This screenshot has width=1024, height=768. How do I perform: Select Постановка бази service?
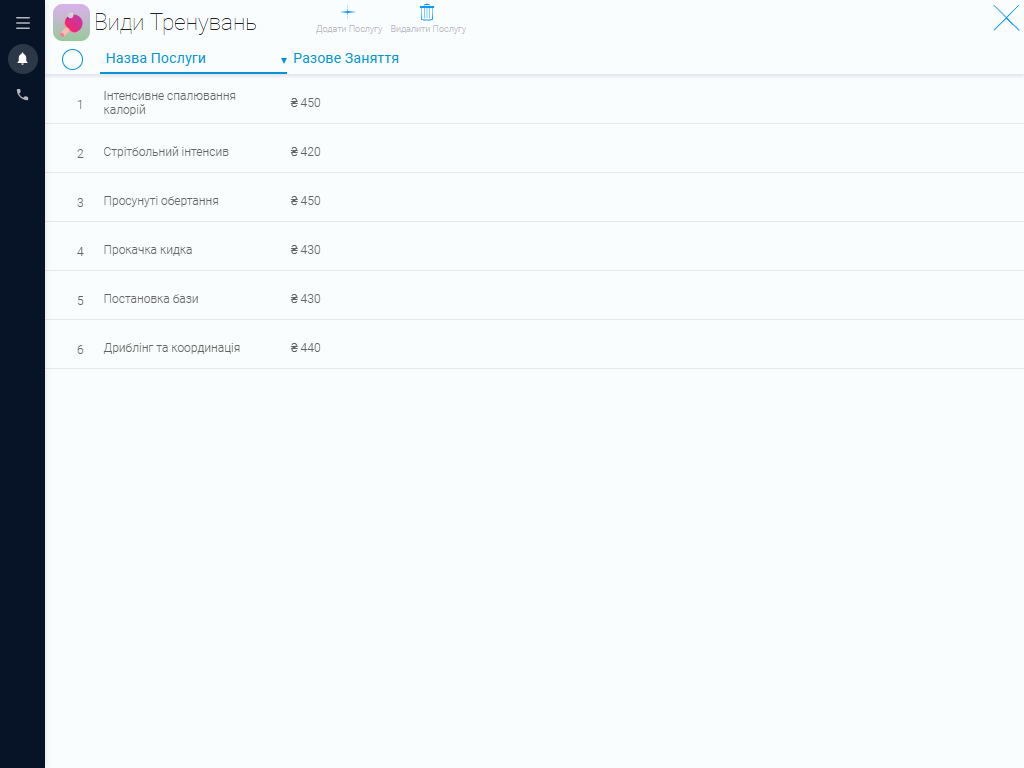pyautogui.click(x=534, y=295)
